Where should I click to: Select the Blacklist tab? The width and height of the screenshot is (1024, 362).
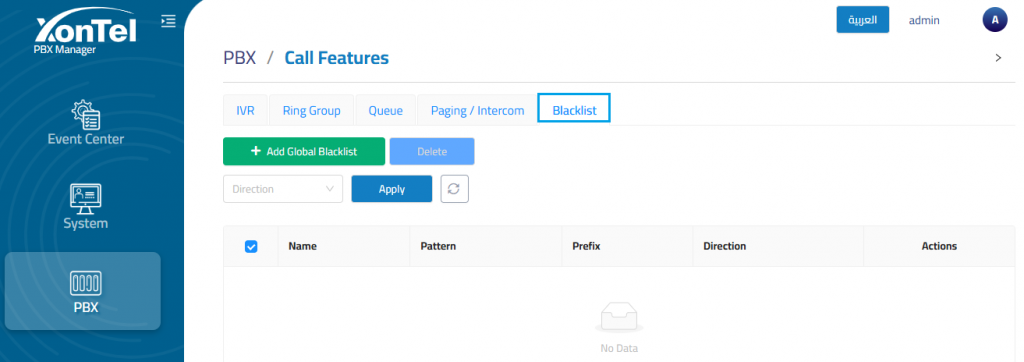point(574,108)
